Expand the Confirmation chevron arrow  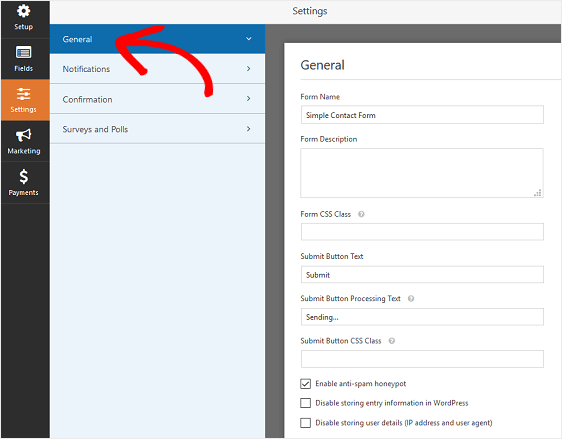coord(248,99)
